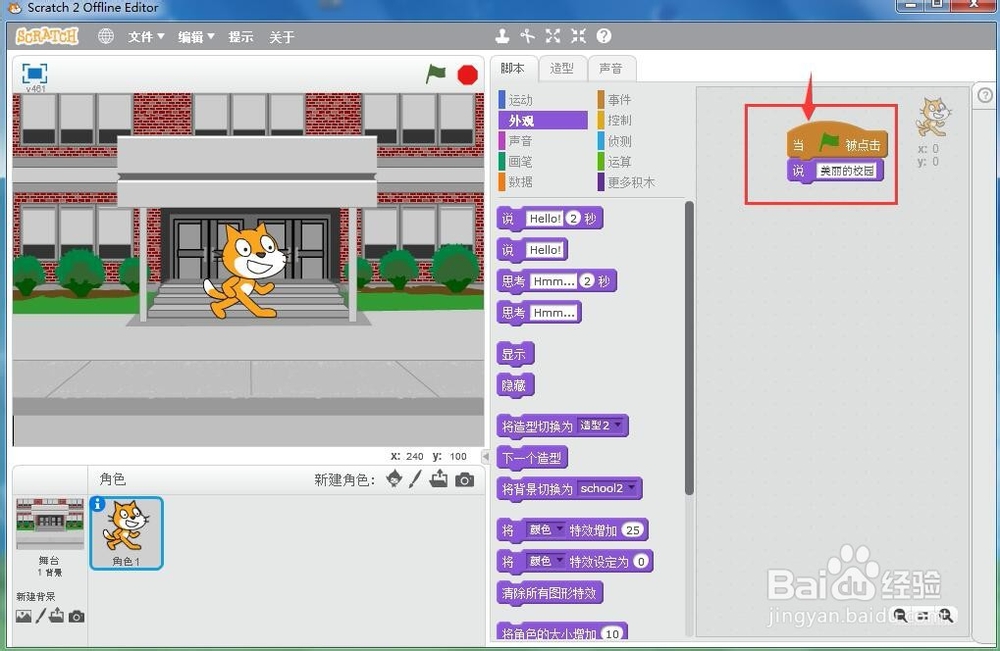This screenshot has height=651, width=1000.
Task: Click the Scratch logo
Action: [x=47, y=36]
